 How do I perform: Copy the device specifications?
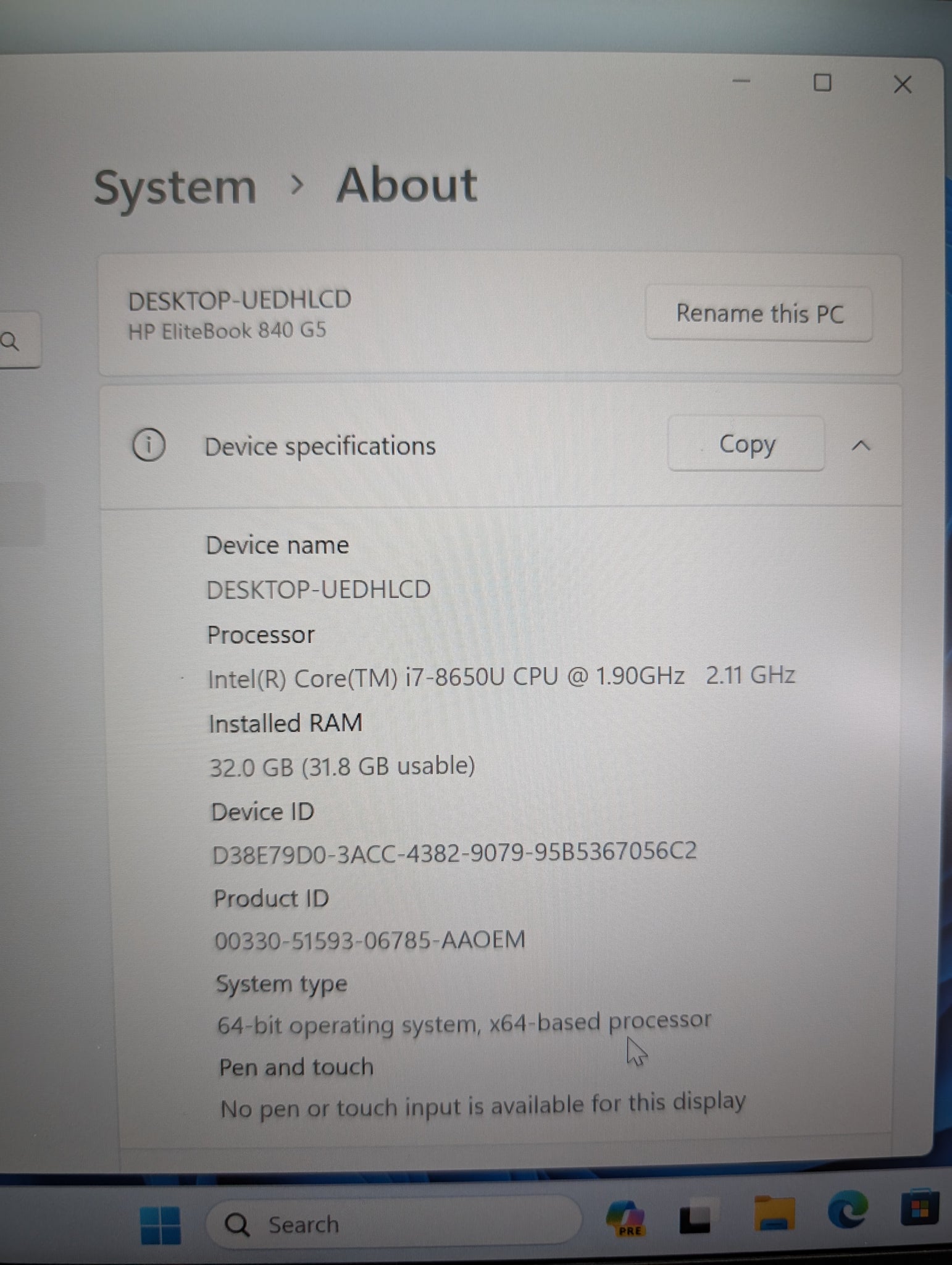[746, 444]
